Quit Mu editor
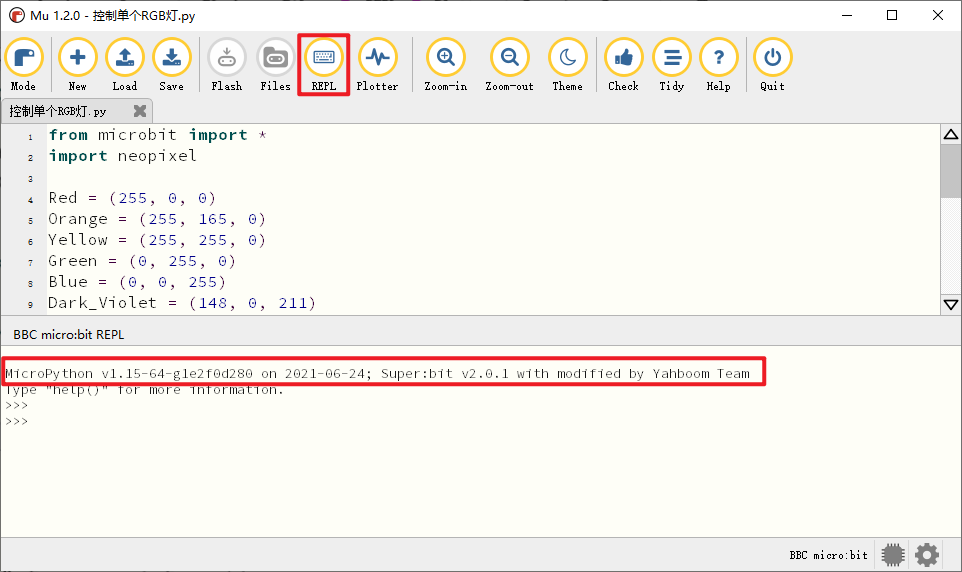The image size is (962, 572). [772, 64]
